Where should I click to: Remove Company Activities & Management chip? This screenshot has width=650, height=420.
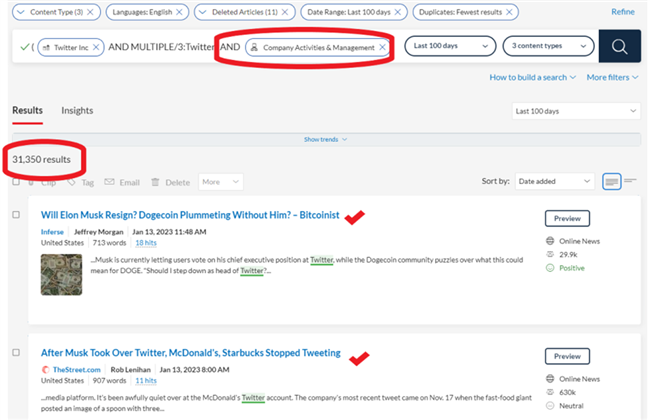[382, 47]
